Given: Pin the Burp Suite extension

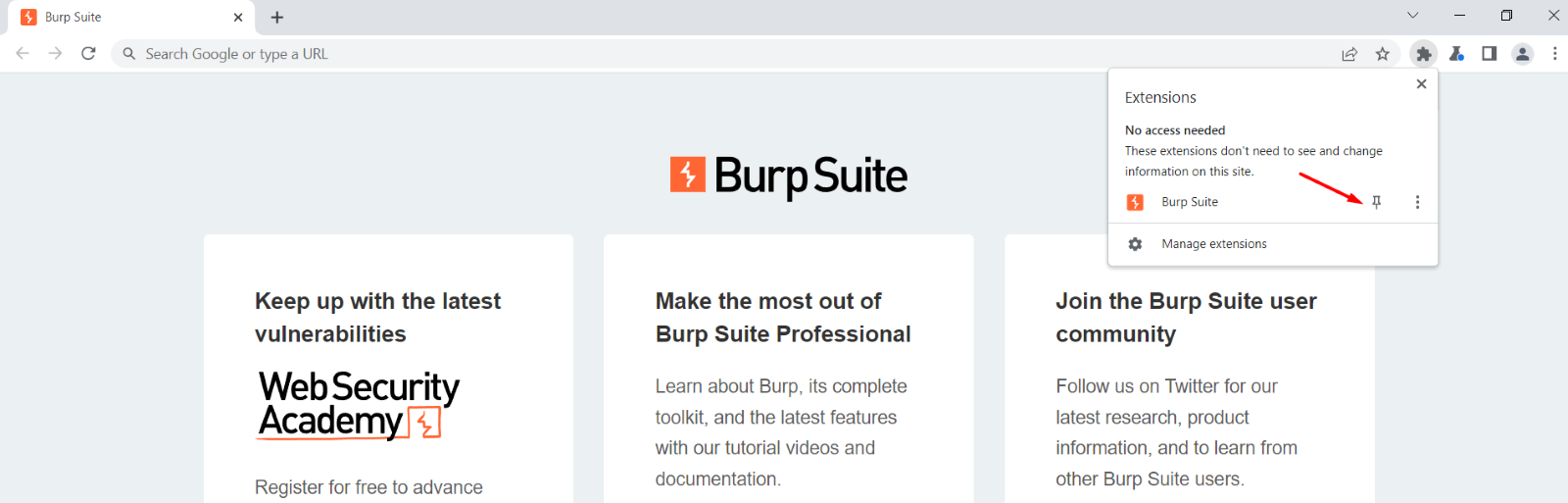Looking at the screenshot, I should tap(1376, 202).
